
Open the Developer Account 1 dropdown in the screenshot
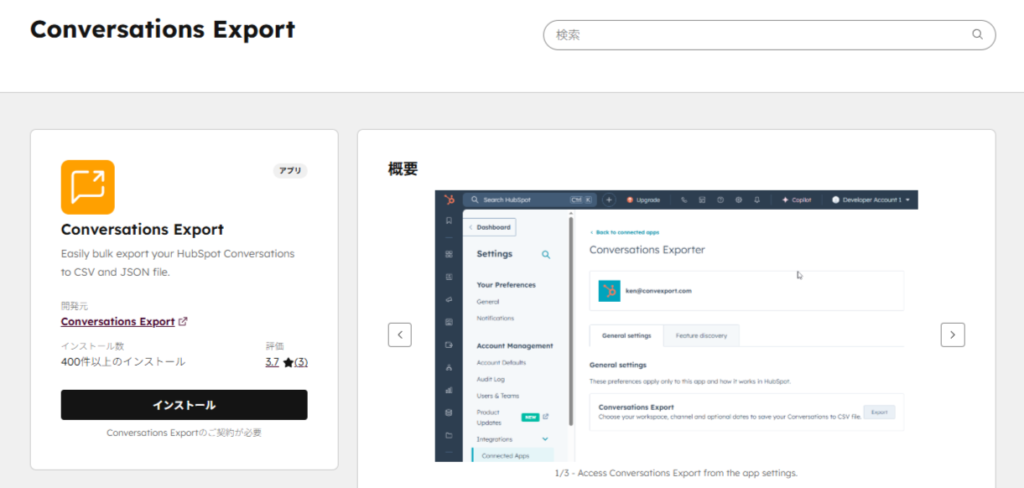tap(871, 200)
